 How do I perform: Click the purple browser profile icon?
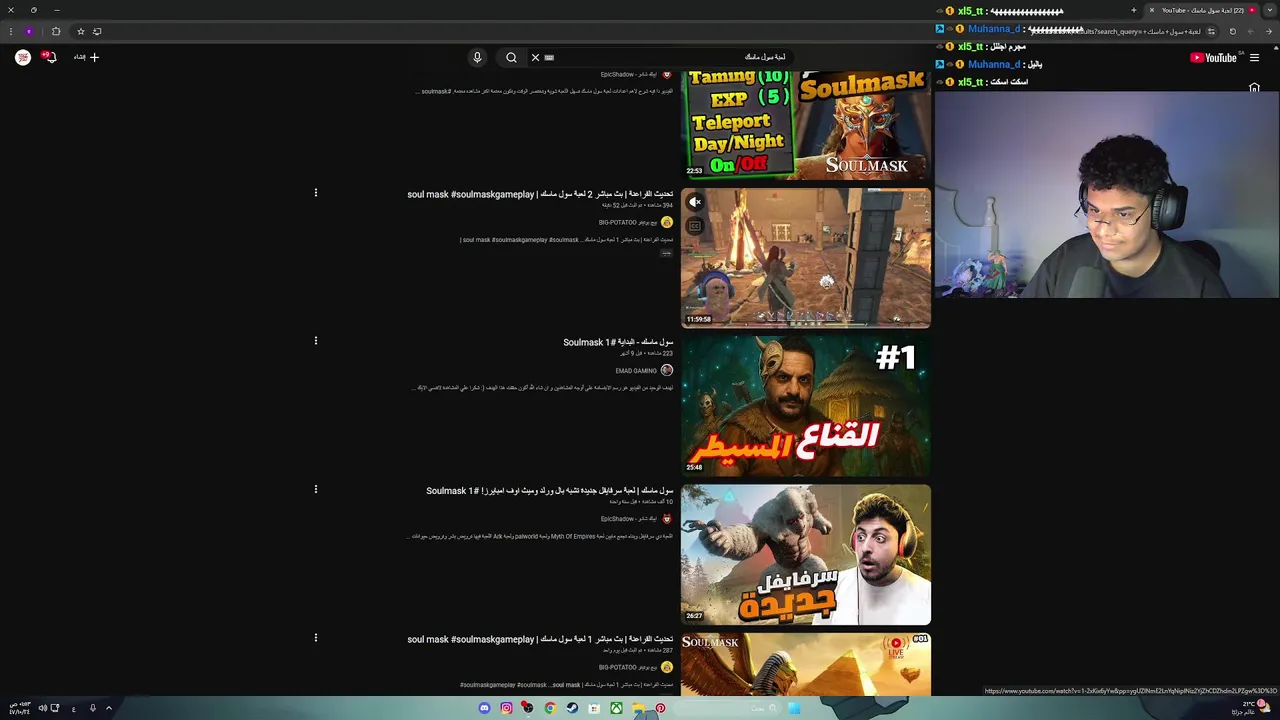(29, 31)
